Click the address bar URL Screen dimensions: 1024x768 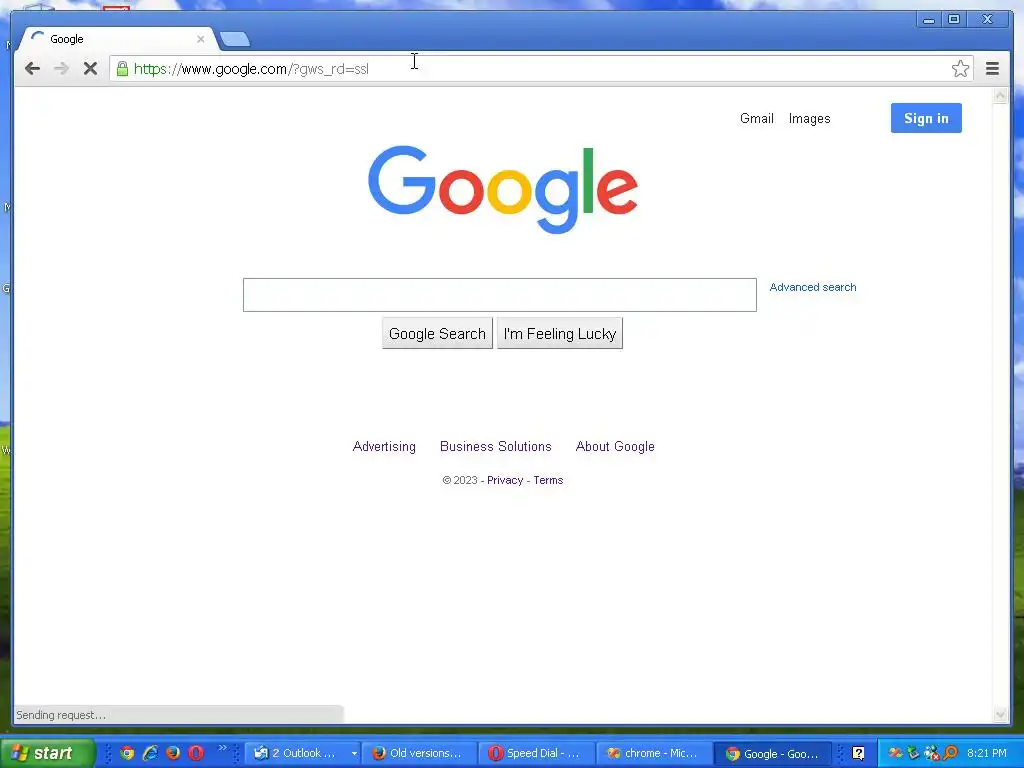pyautogui.click(x=251, y=69)
